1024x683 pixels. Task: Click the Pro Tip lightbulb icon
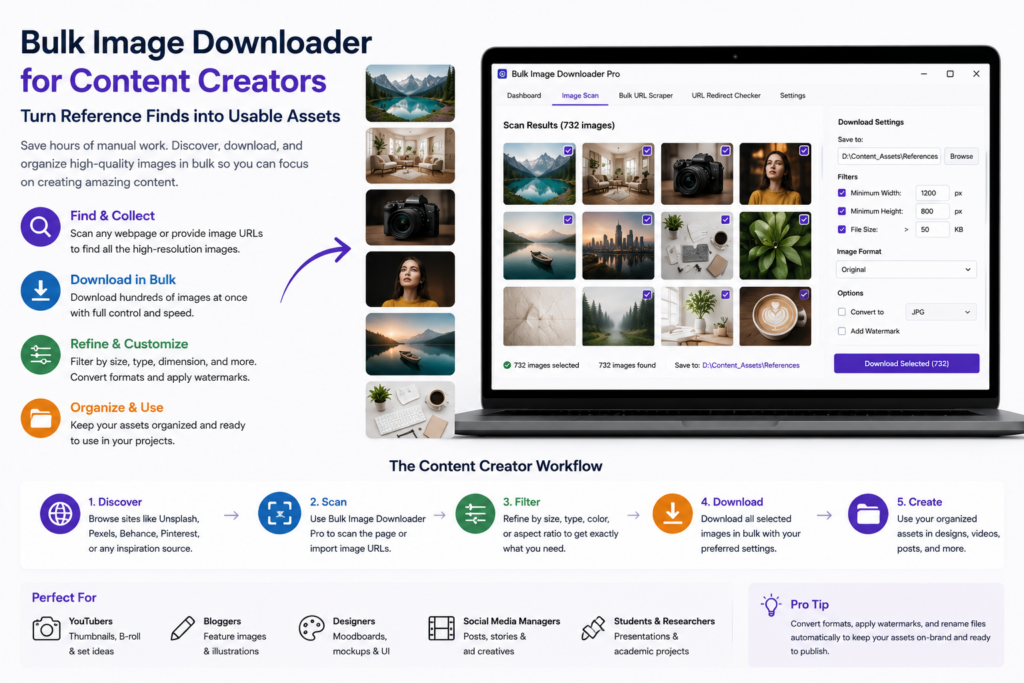click(x=771, y=605)
